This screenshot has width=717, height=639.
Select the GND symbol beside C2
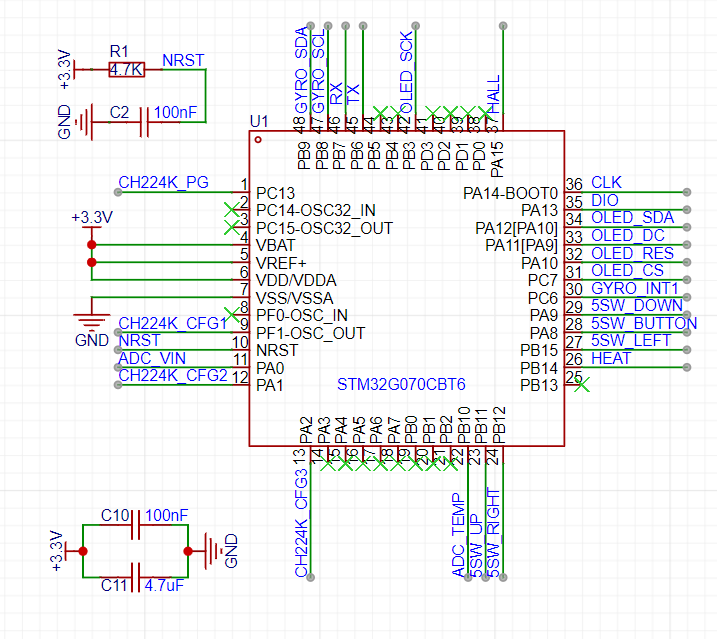click(84, 122)
